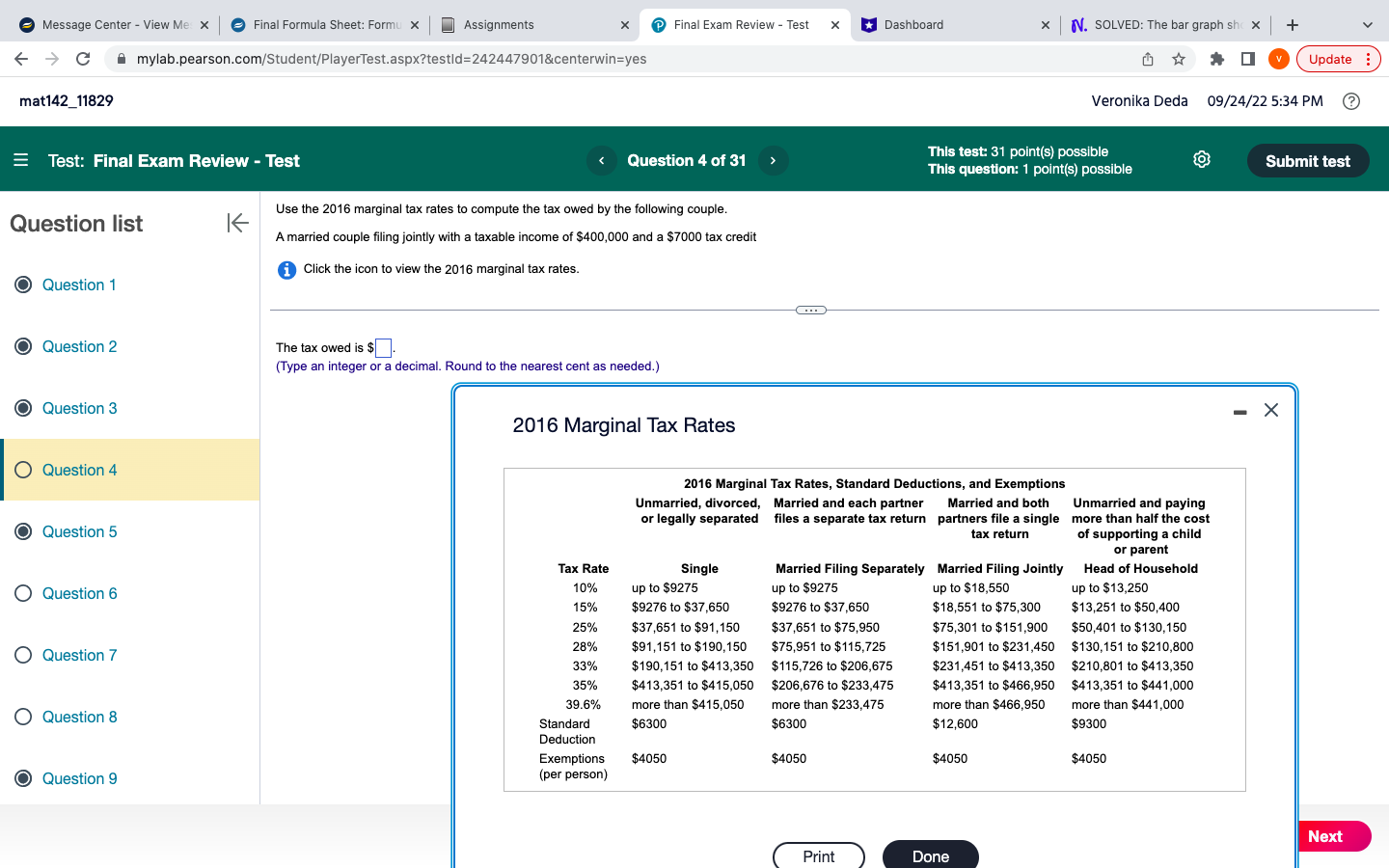Viewport: 1389px width, 868px height.
Task: Open the browser share icon
Action: (x=1148, y=59)
